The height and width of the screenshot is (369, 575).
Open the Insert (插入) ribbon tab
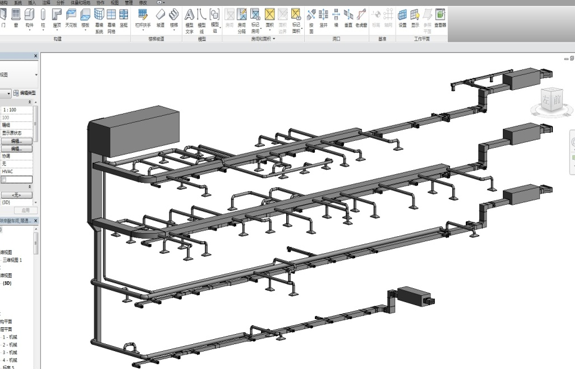pos(32,2)
